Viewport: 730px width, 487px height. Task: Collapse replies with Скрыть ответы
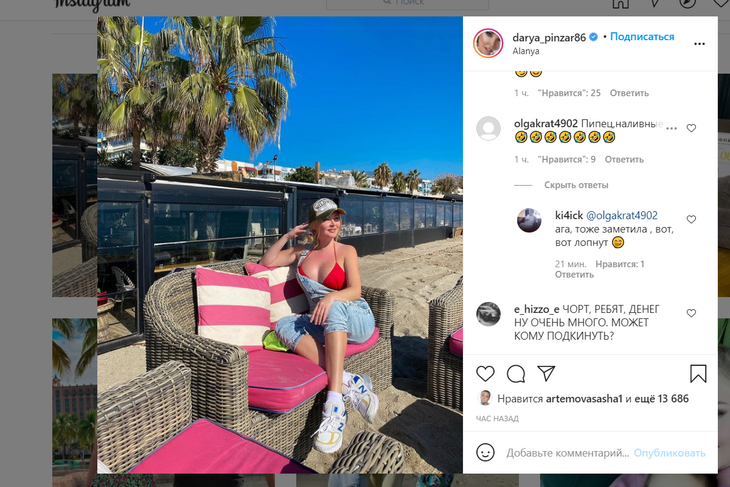tap(576, 185)
